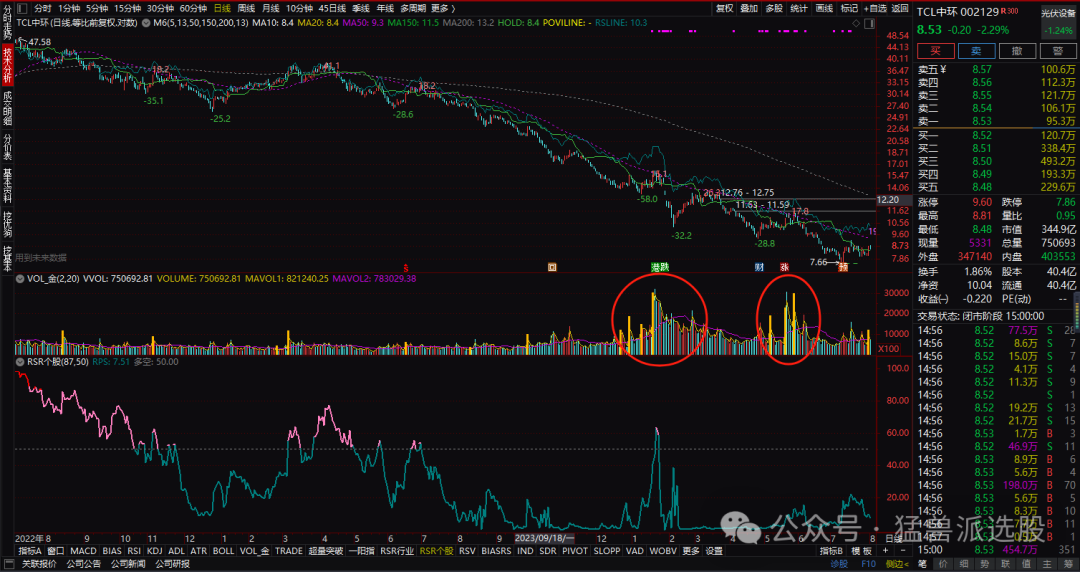The image size is (1080, 572).
Task: Click the 警 alert button
Action: [x=1058, y=51]
